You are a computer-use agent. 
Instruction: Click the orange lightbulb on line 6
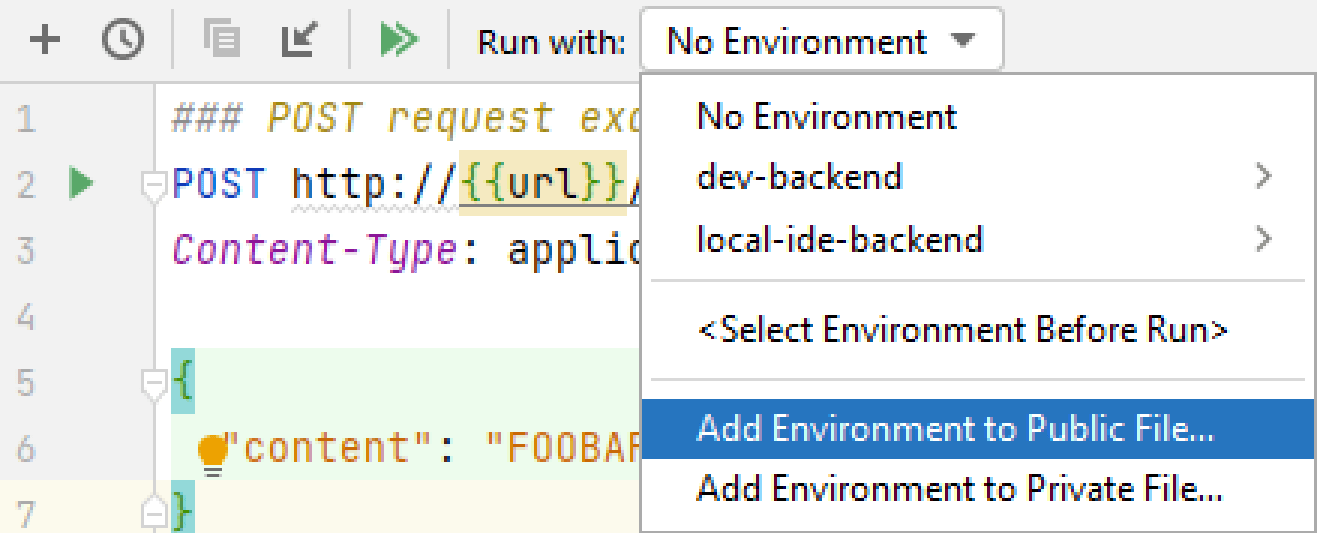(x=212, y=452)
